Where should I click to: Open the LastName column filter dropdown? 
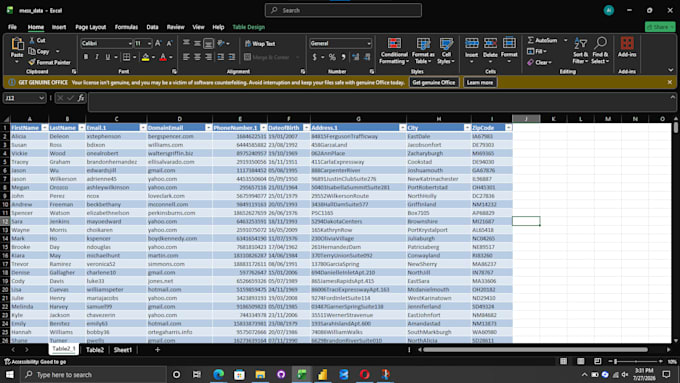(x=82, y=128)
